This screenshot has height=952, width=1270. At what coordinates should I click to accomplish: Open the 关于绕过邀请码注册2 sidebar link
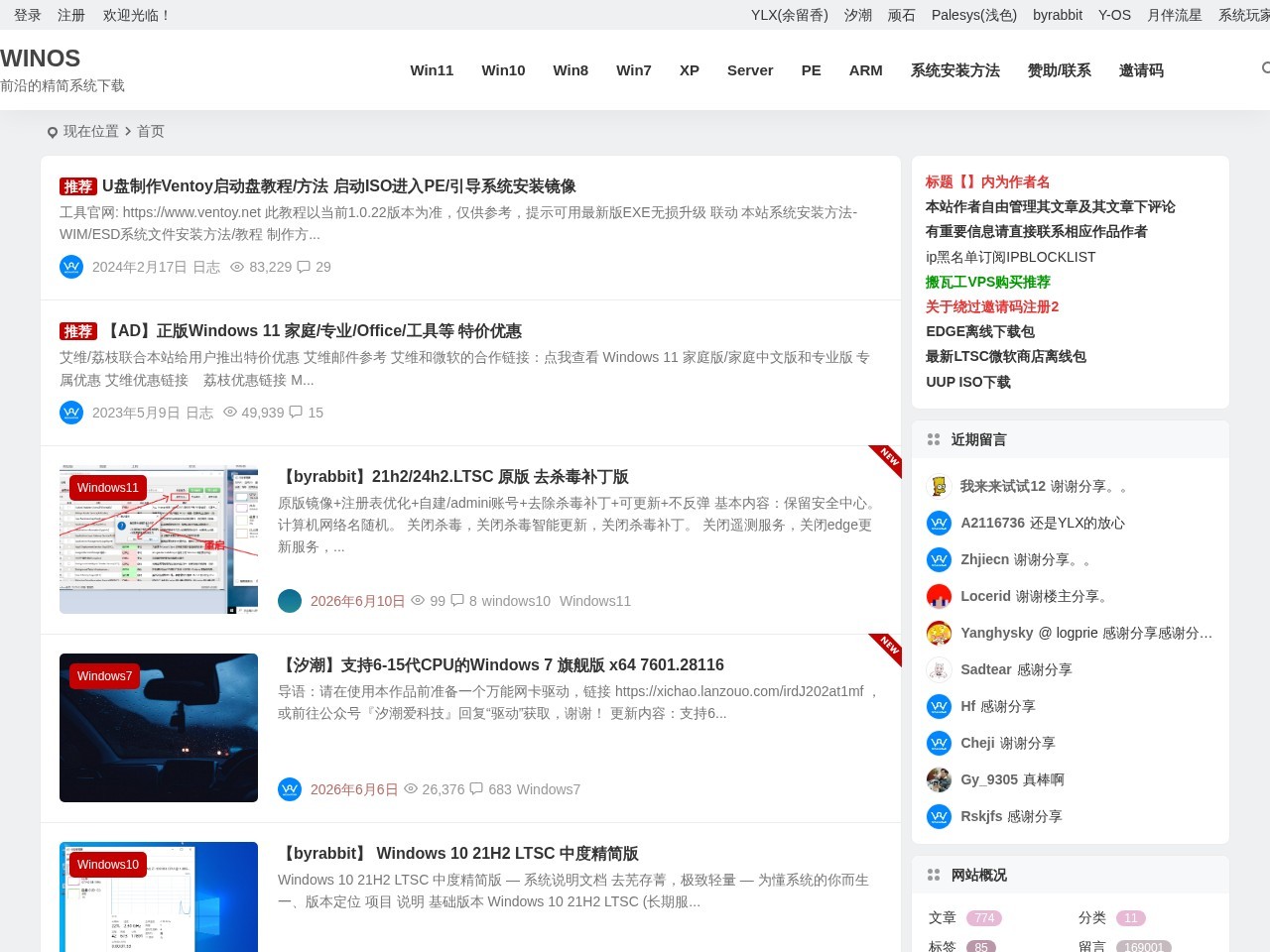click(x=992, y=306)
